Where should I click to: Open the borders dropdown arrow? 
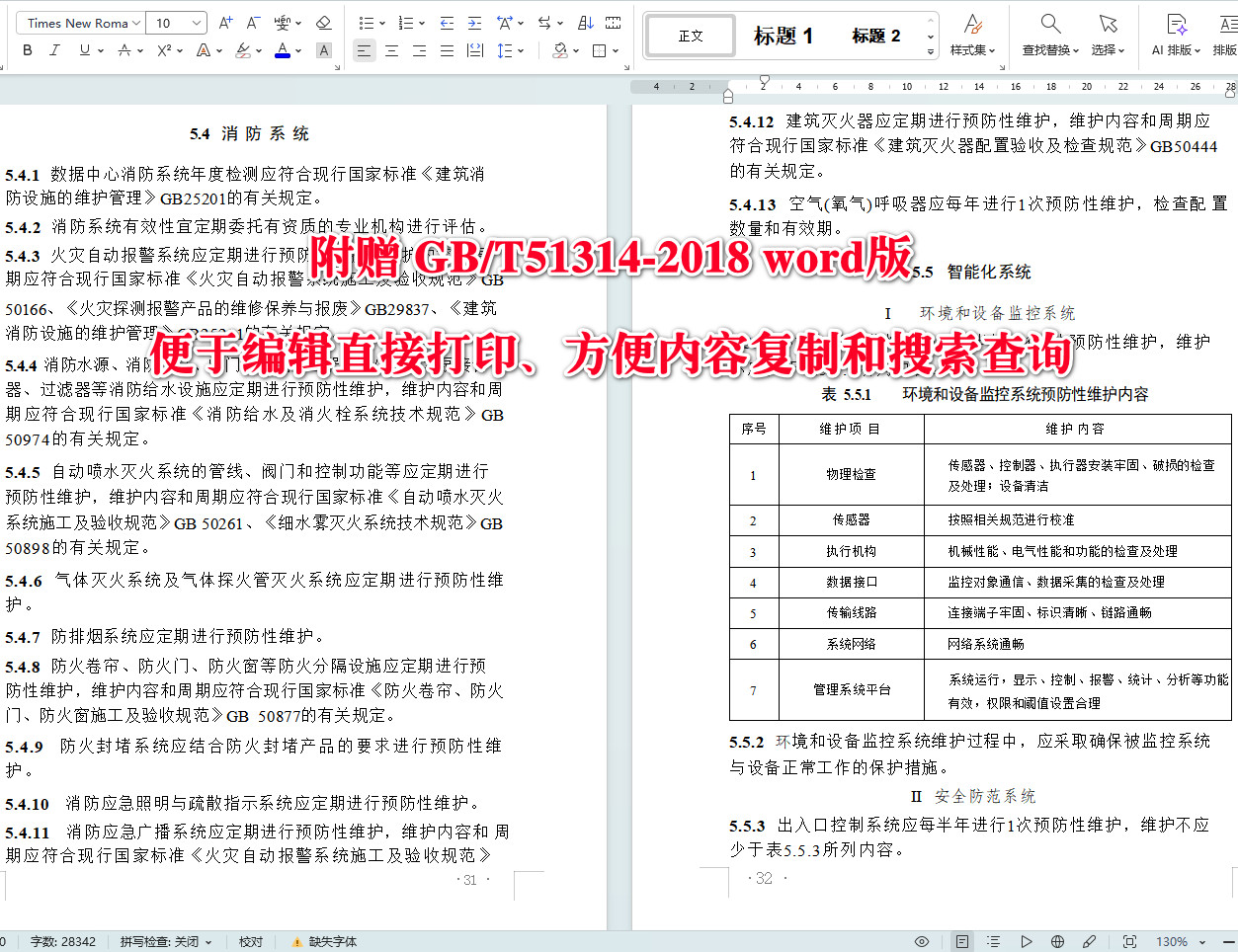click(615, 50)
